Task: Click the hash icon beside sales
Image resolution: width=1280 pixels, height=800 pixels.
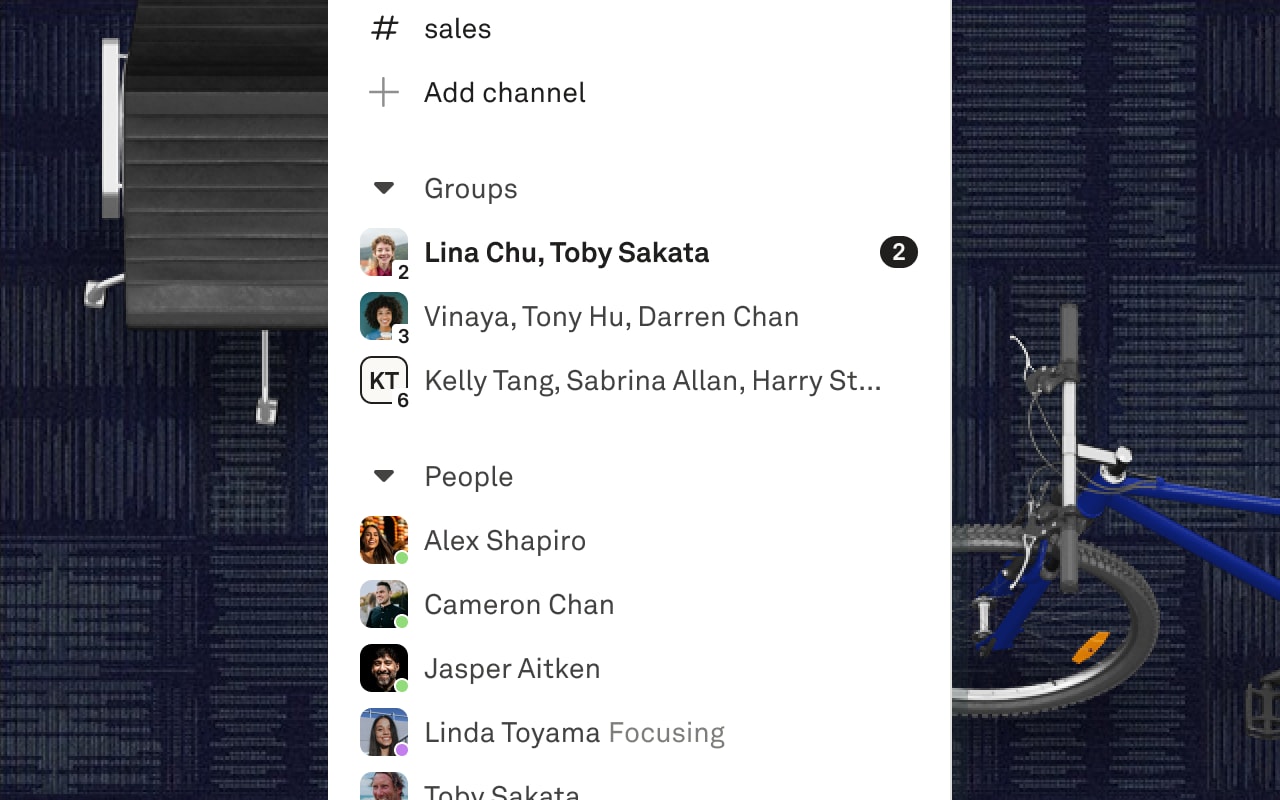Action: [384, 28]
